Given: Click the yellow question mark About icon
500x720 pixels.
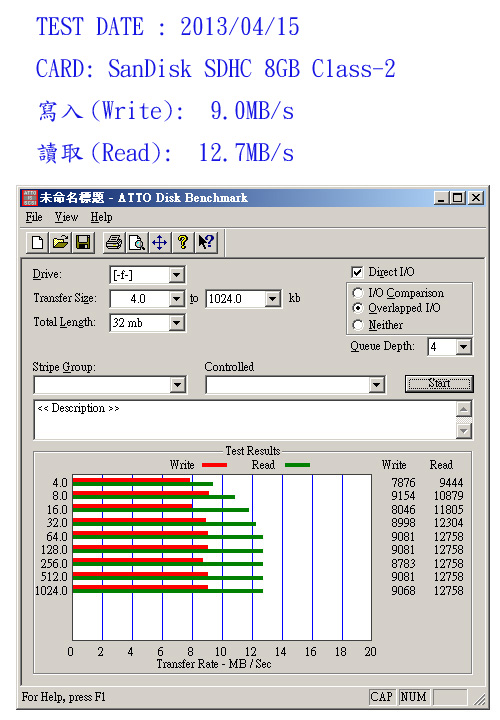Looking at the screenshot, I should click(183, 242).
